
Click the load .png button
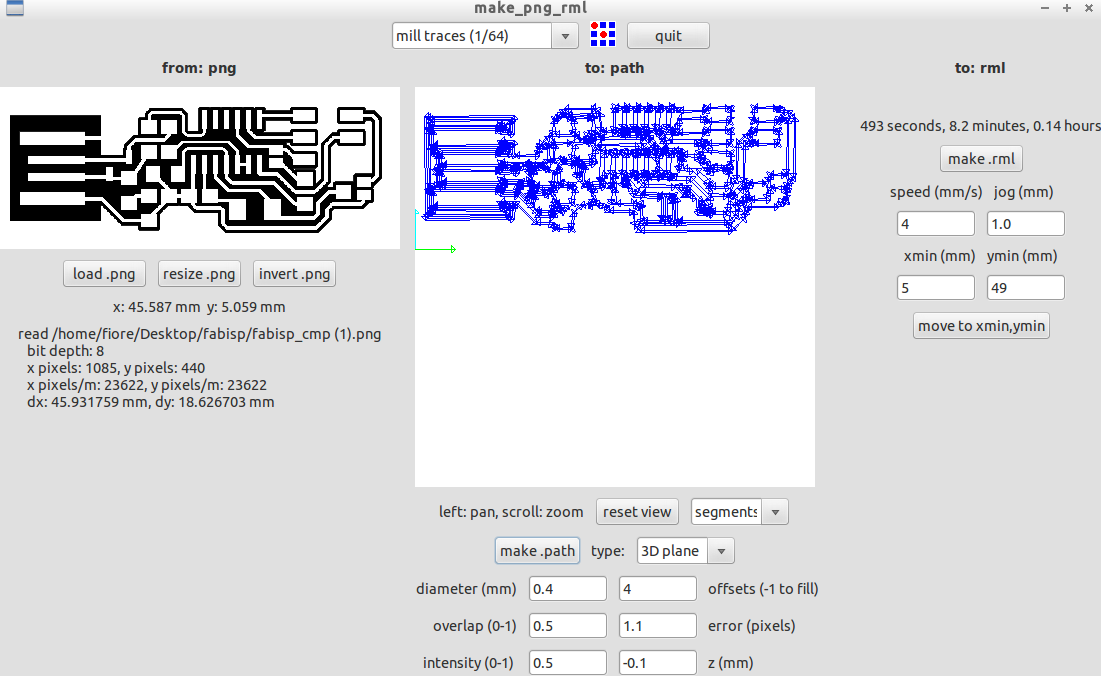[104, 274]
